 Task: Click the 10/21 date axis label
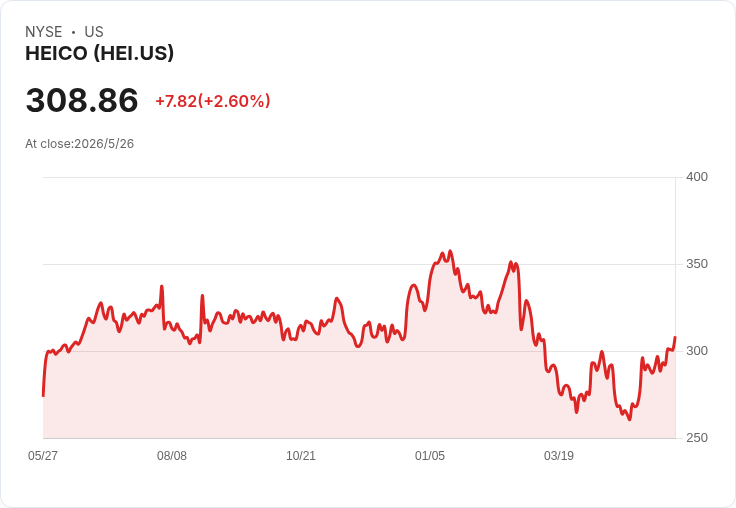coord(301,456)
